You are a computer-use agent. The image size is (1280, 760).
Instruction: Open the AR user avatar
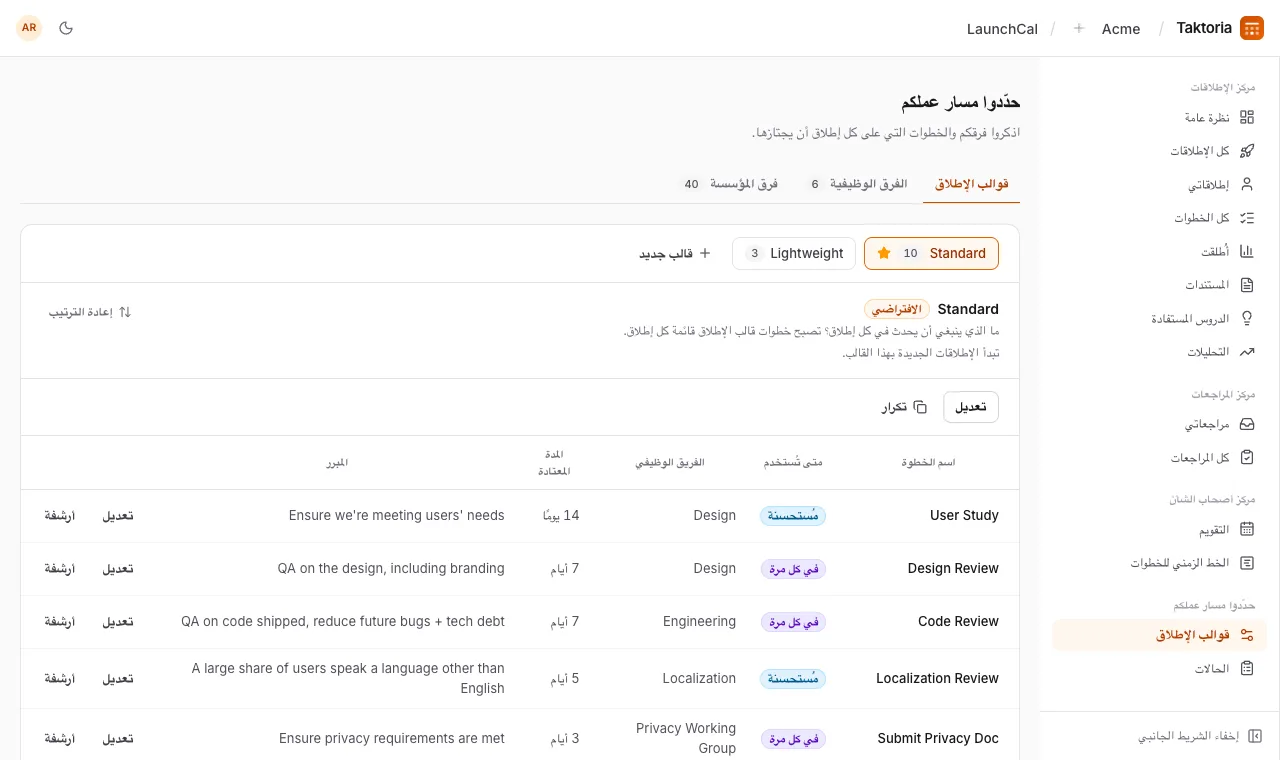pyautogui.click(x=29, y=28)
